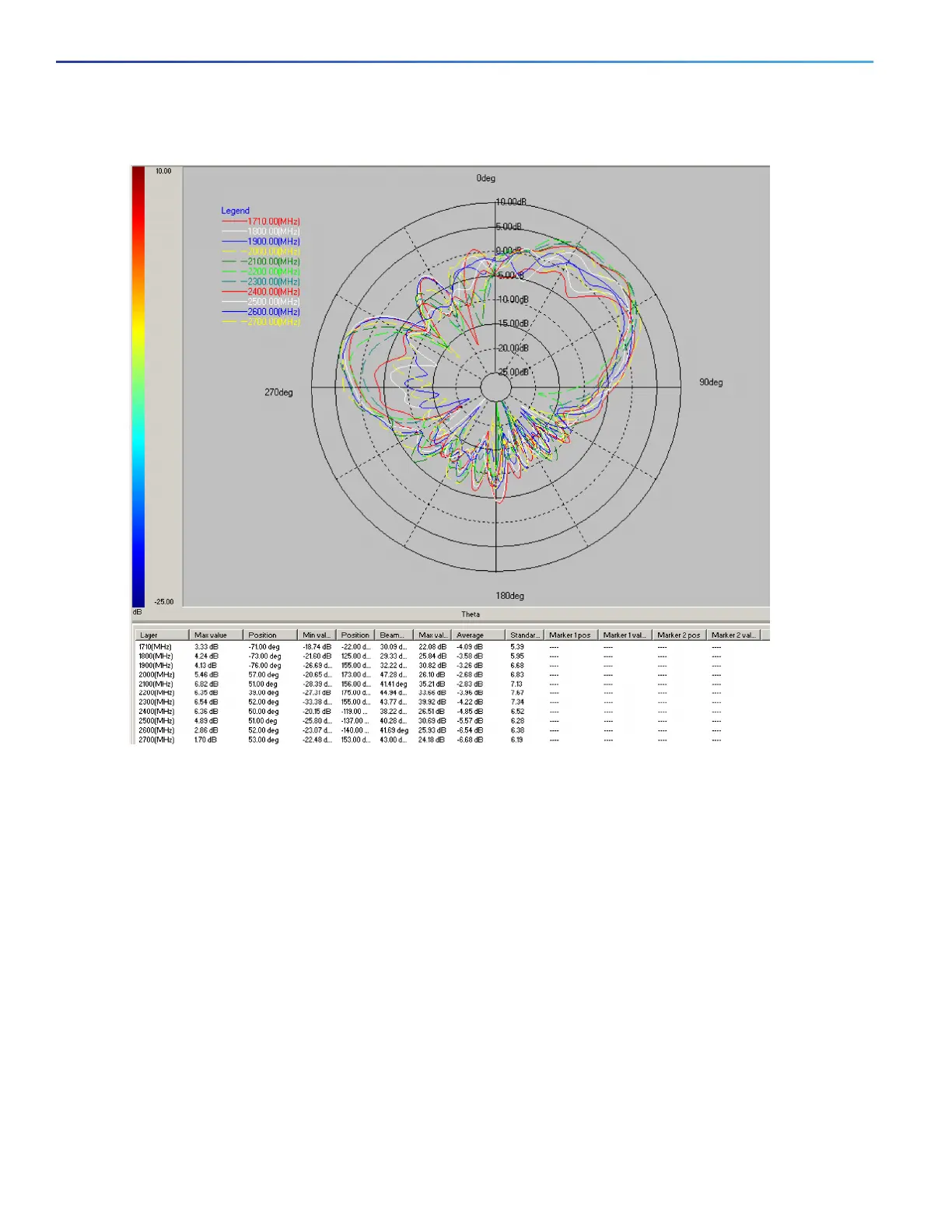Click the white 2500.00(MHz) legend entry
The width and height of the screenshot is (952, 1232).
coord(261,302)
